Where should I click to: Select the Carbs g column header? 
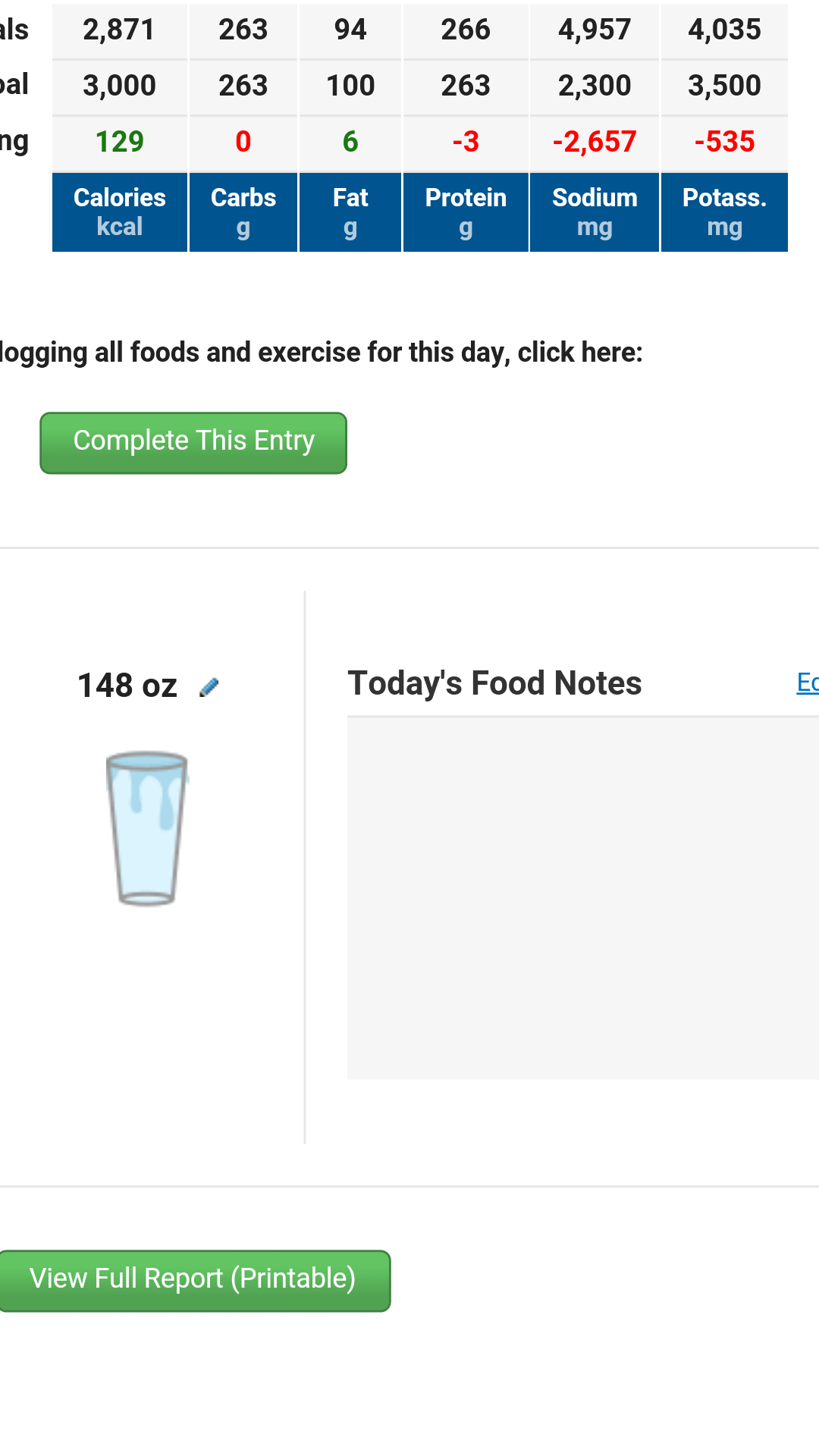243,212
